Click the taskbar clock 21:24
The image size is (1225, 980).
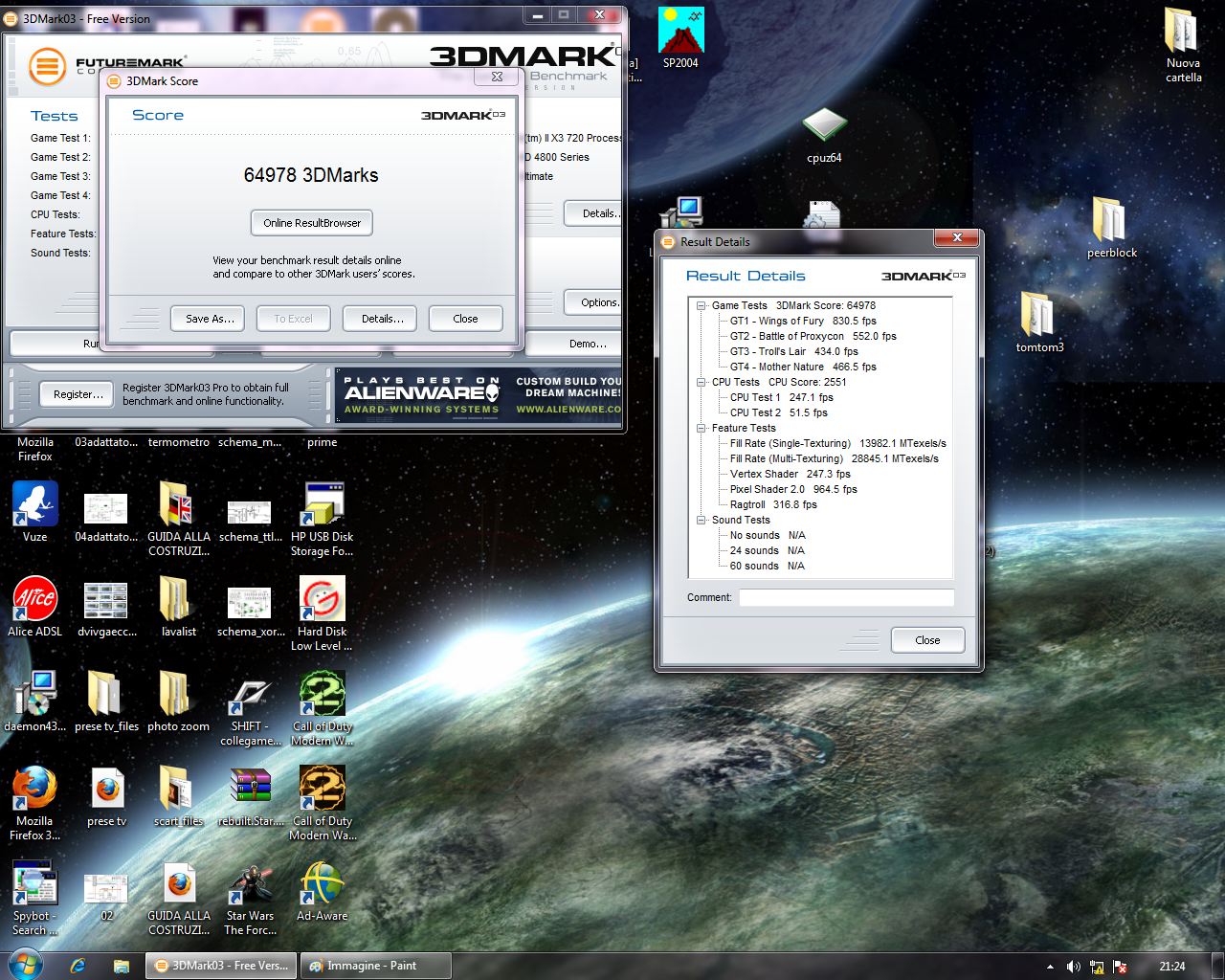1171,967
